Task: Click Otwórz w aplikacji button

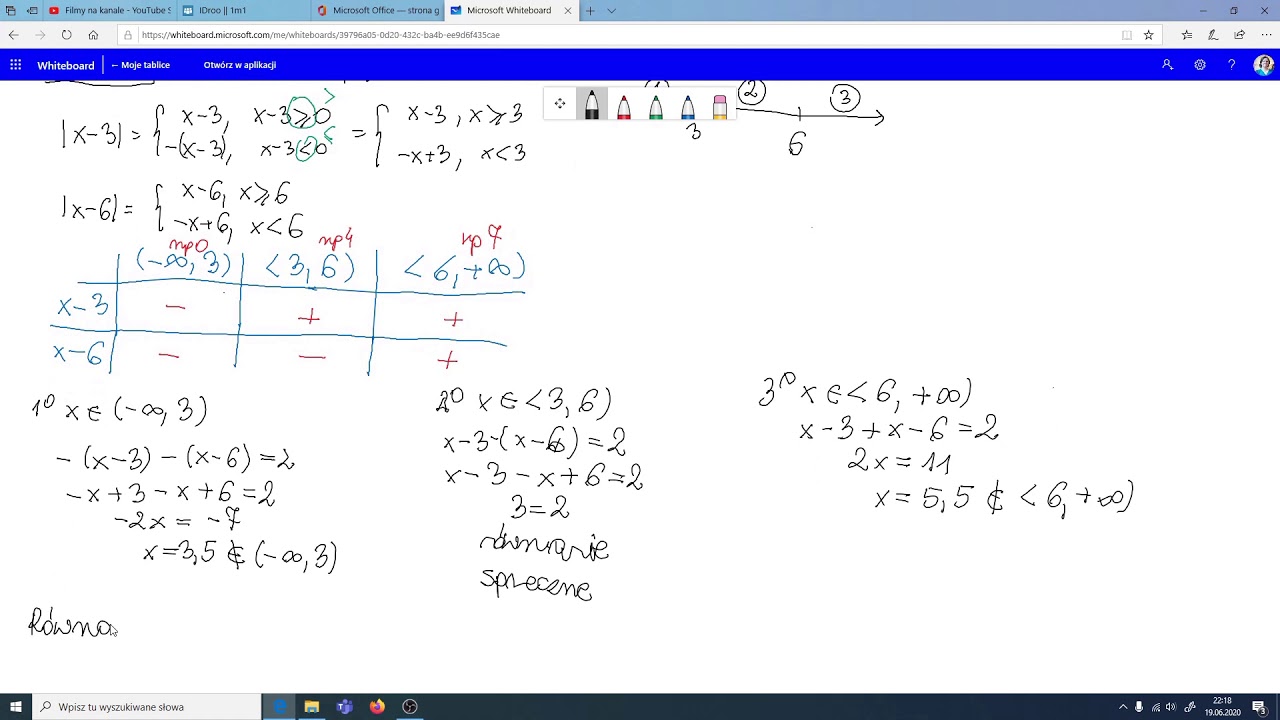Action: [x=240, y=65]
